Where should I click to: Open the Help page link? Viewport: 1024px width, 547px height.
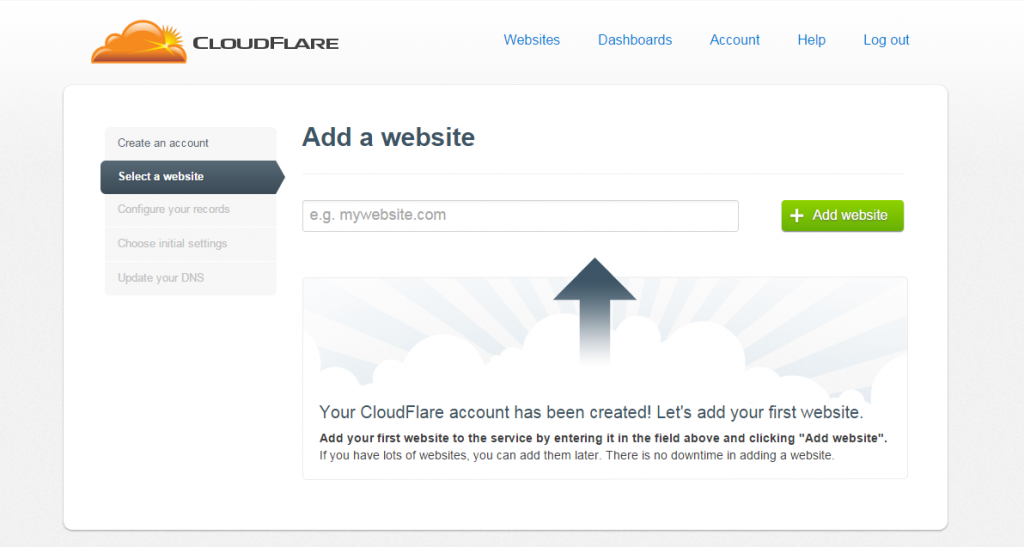(x=811, y=40)
